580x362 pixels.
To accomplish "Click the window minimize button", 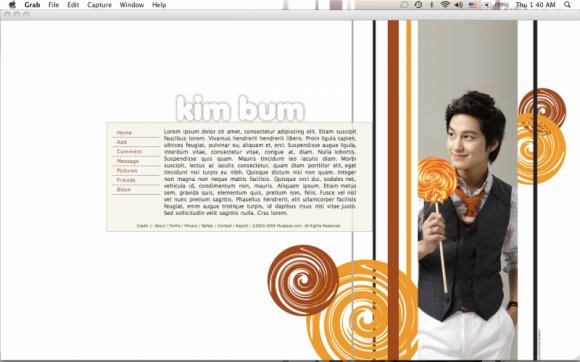I will tap(17, 15).
